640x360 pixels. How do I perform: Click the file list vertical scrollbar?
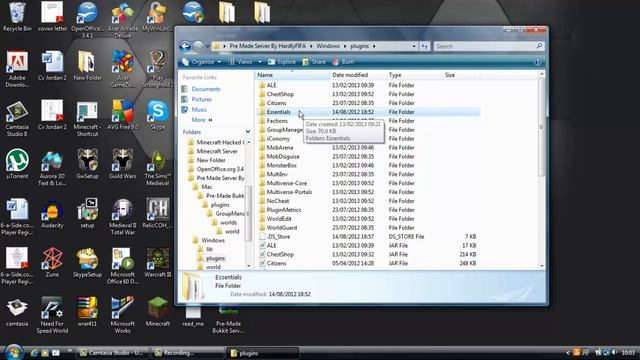[542, 127]
